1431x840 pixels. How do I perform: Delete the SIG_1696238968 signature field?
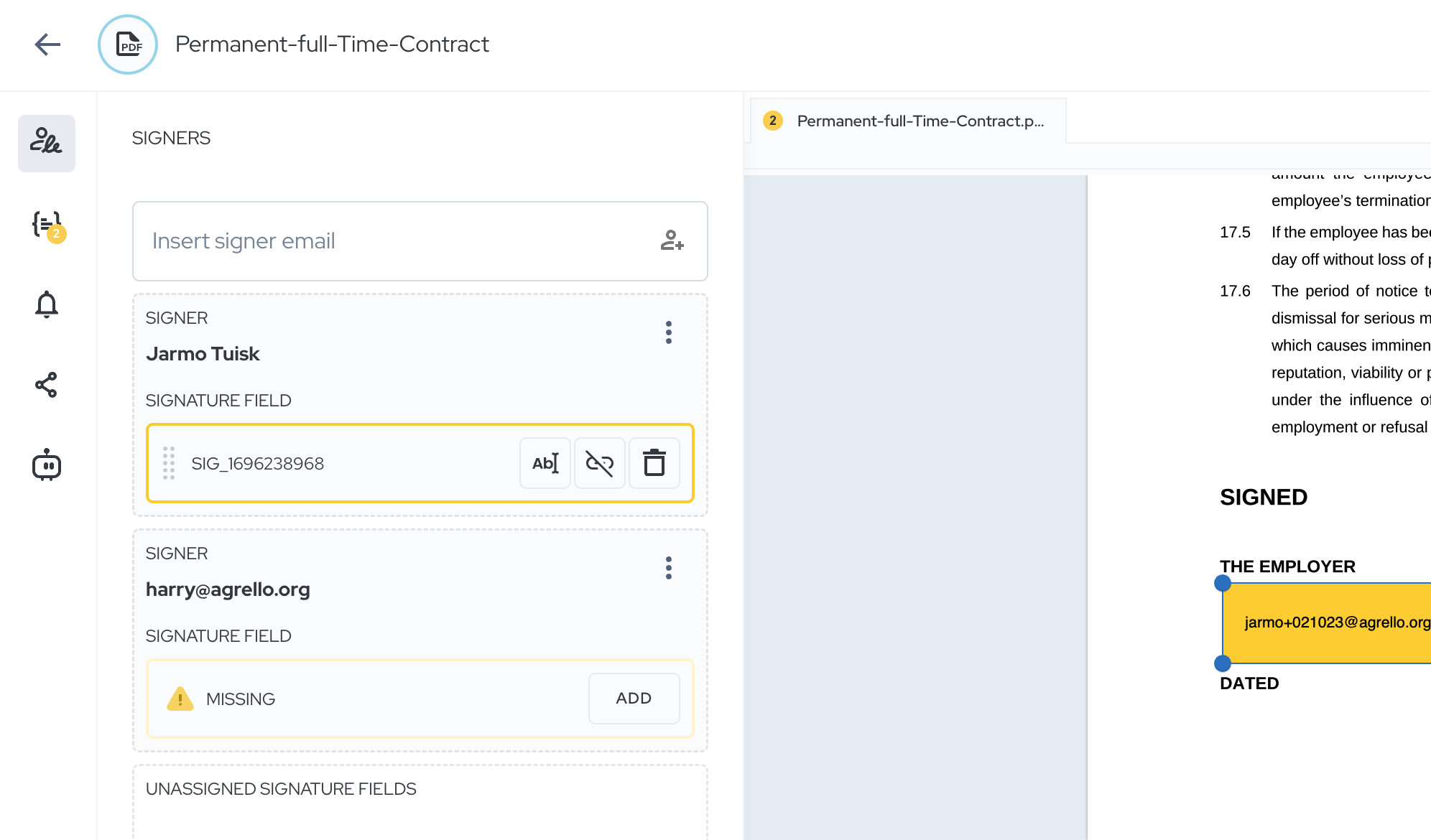pyautogui.click(x=654, y=463)
